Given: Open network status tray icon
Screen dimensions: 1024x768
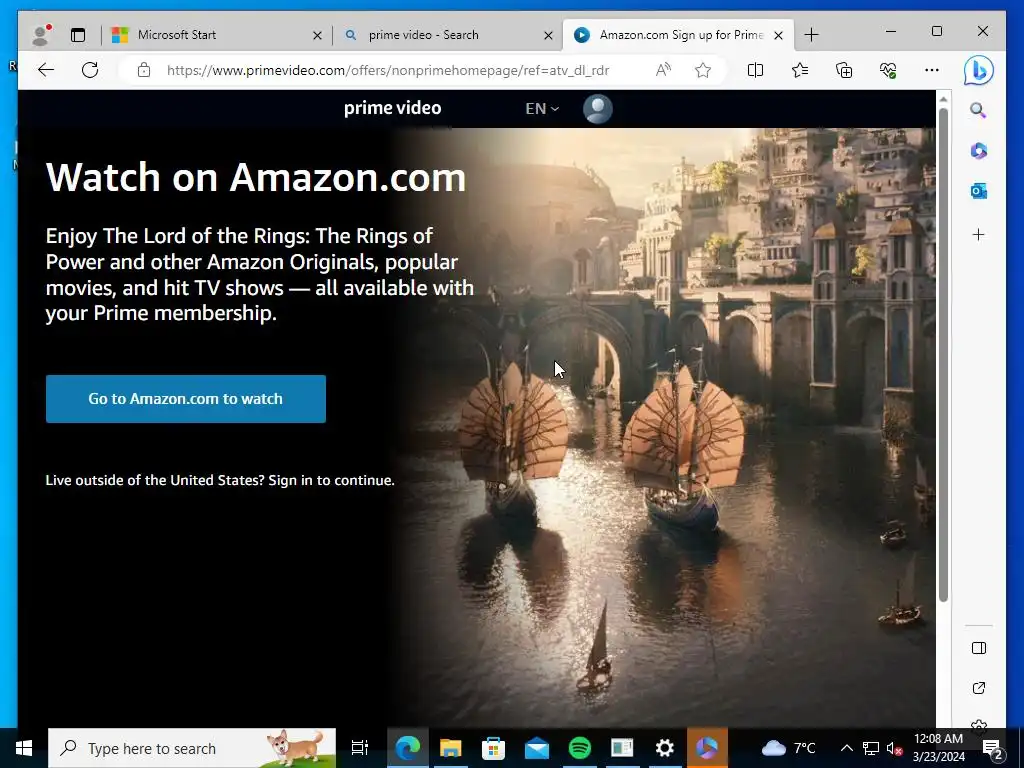Looking at the screenshot, I should pos(871,748).
